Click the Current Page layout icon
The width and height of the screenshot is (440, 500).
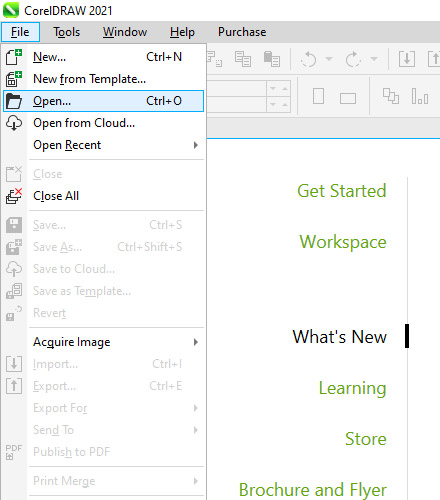[x=420, y=96]
